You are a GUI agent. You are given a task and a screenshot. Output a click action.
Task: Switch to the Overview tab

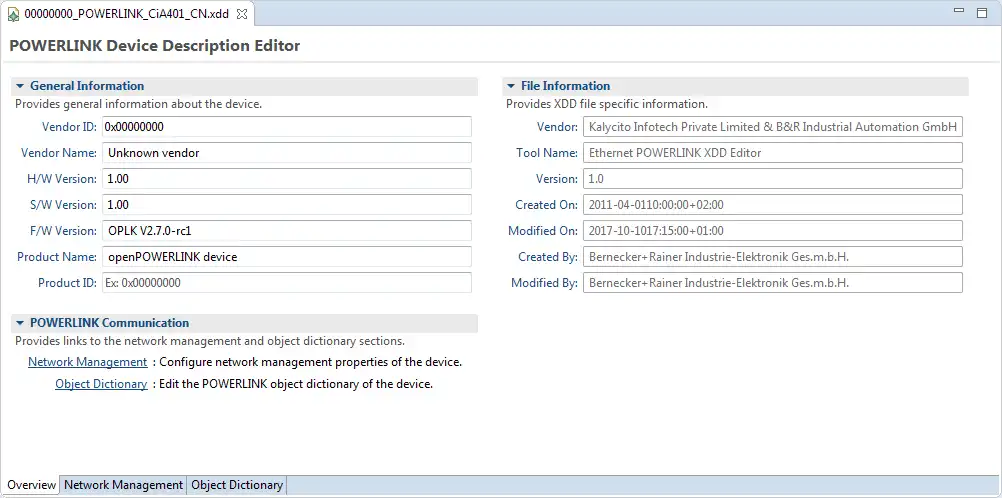[31, 485]
